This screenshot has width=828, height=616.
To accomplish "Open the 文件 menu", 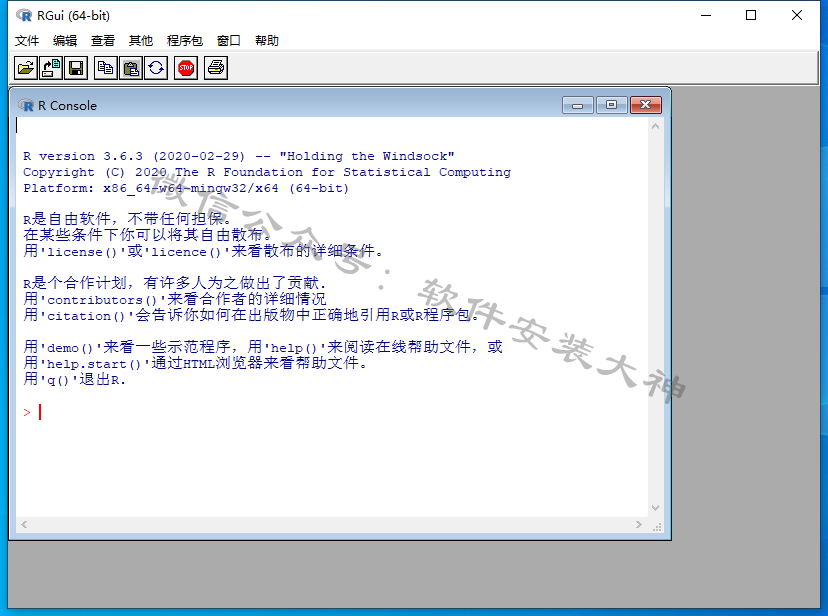I will click(27, 41).
